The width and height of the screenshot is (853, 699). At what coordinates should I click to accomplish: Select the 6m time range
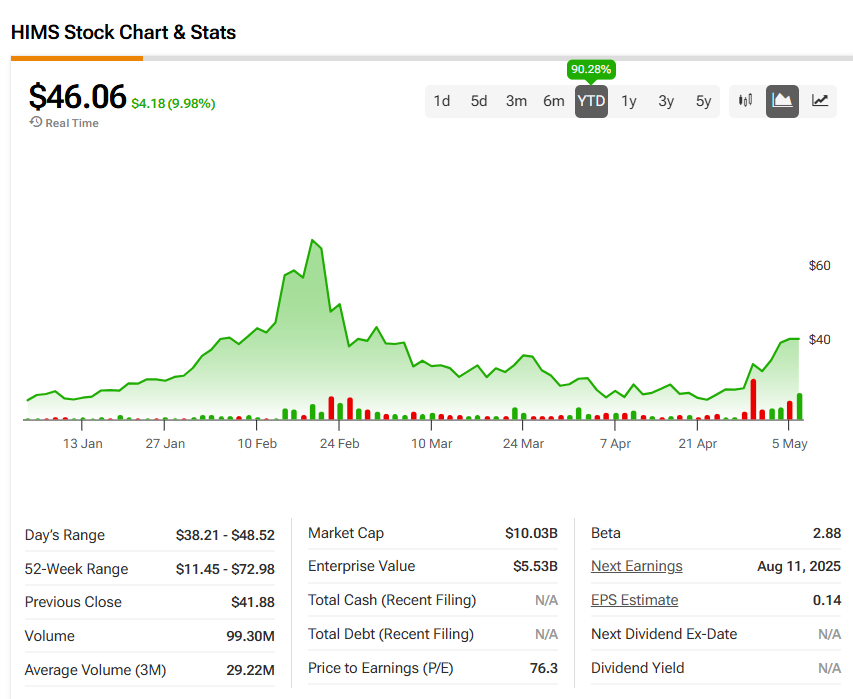pyautogui.click(x=554, y=101)
